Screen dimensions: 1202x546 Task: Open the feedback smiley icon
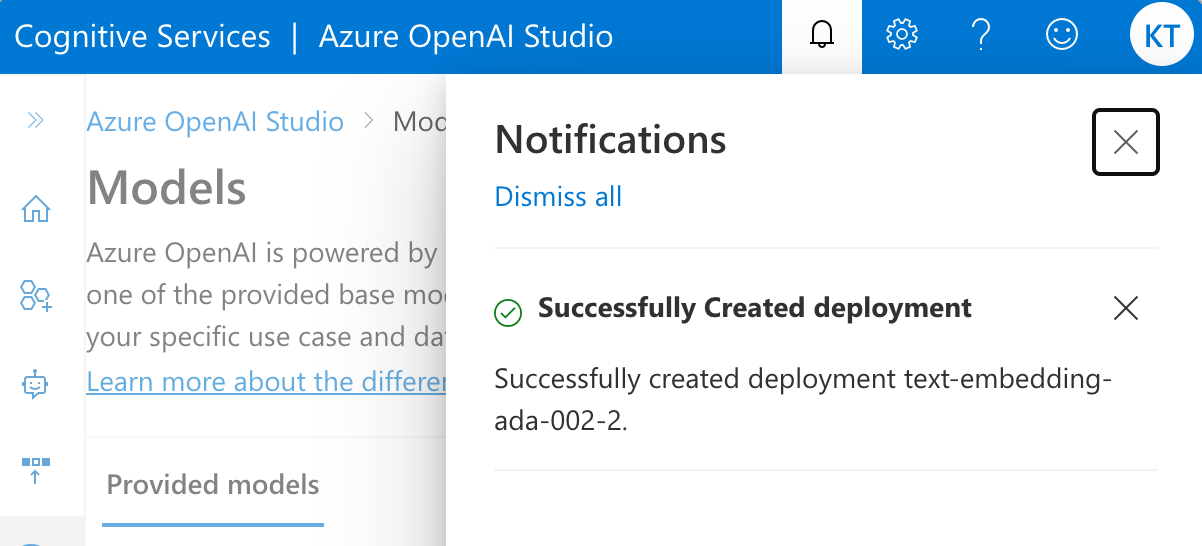point(1061,36)
